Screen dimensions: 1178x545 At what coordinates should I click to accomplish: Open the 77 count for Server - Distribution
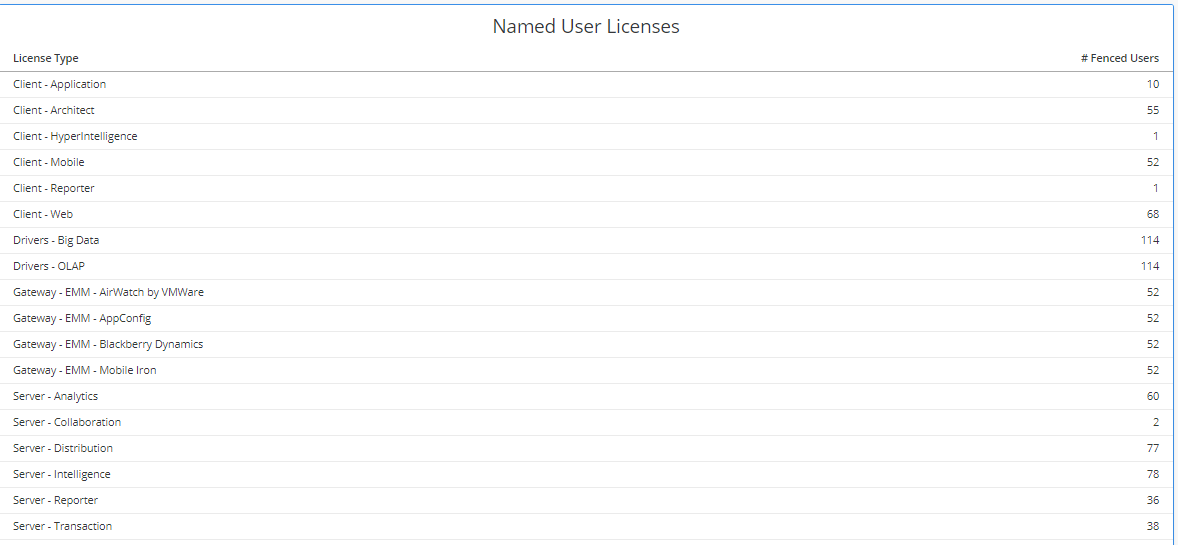pyautogui.click(x=1152, y=448)
